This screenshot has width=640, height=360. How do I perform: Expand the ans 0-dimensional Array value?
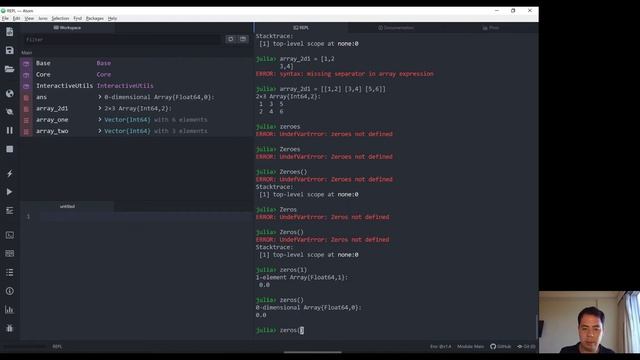[100, 97]
